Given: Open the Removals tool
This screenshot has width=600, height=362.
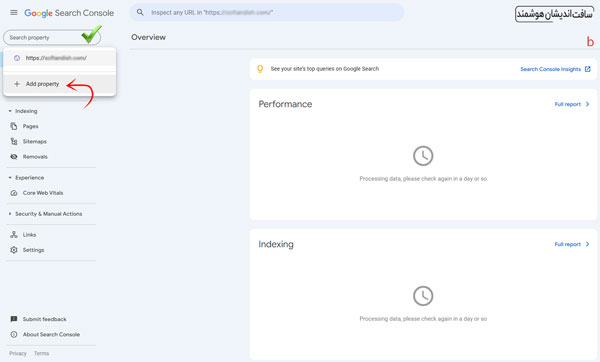Looking at the screenshot, I should 35,157.
